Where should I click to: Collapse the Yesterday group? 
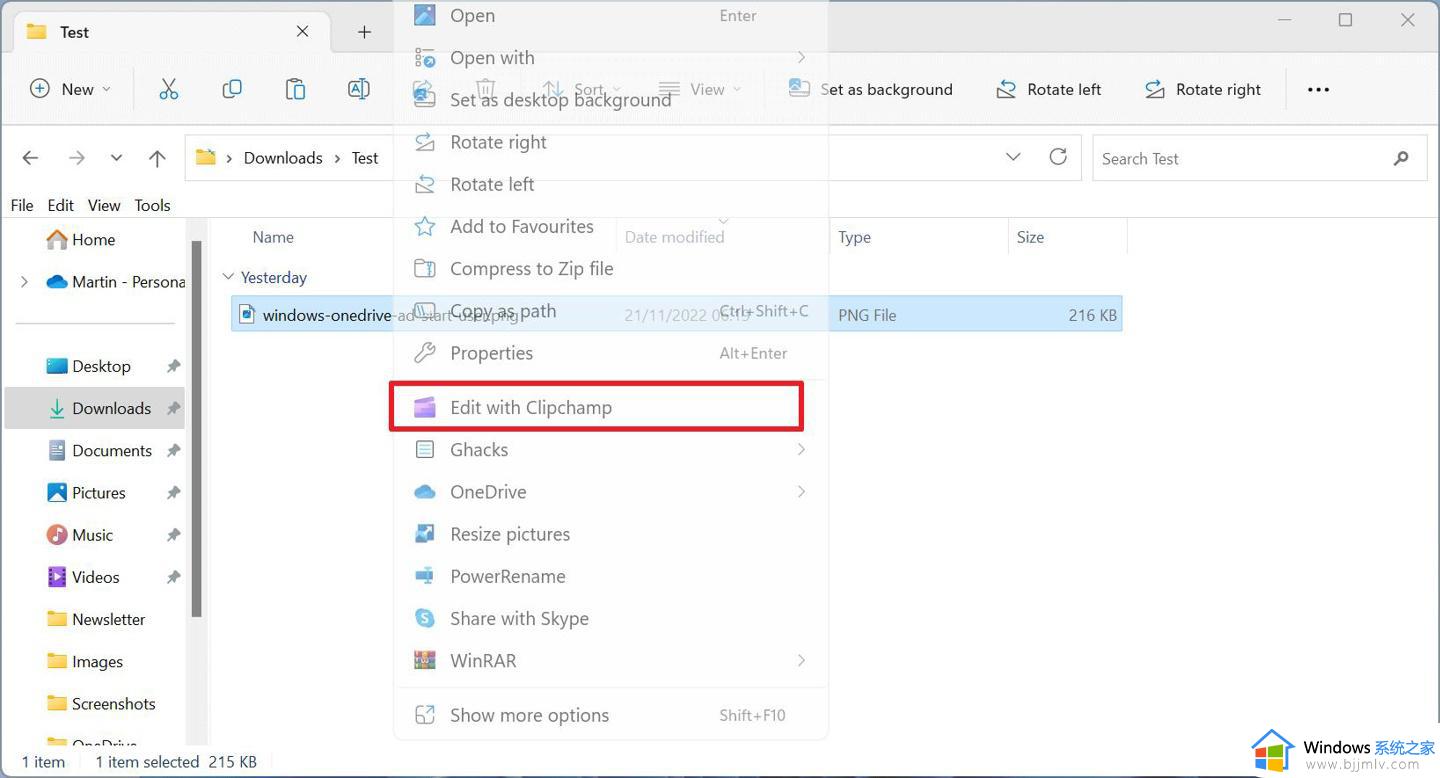tap(228, 277)
